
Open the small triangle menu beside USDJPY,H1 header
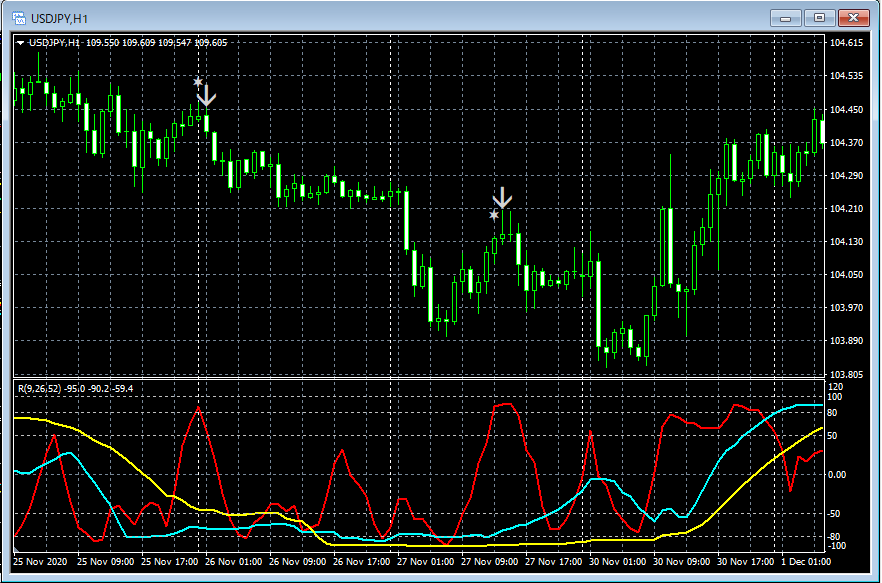[20, 43]
